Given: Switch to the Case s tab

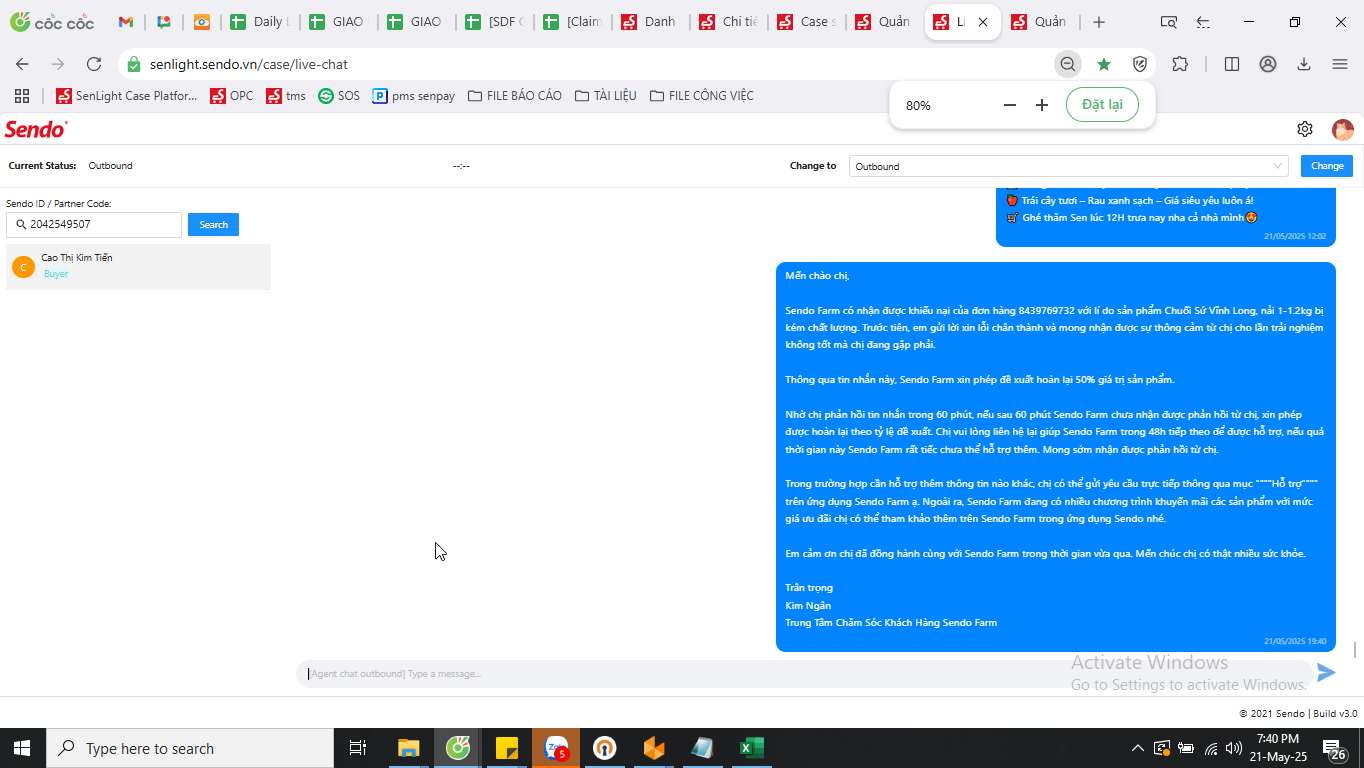Looking at the screenshot, I should tap(809, 22).
